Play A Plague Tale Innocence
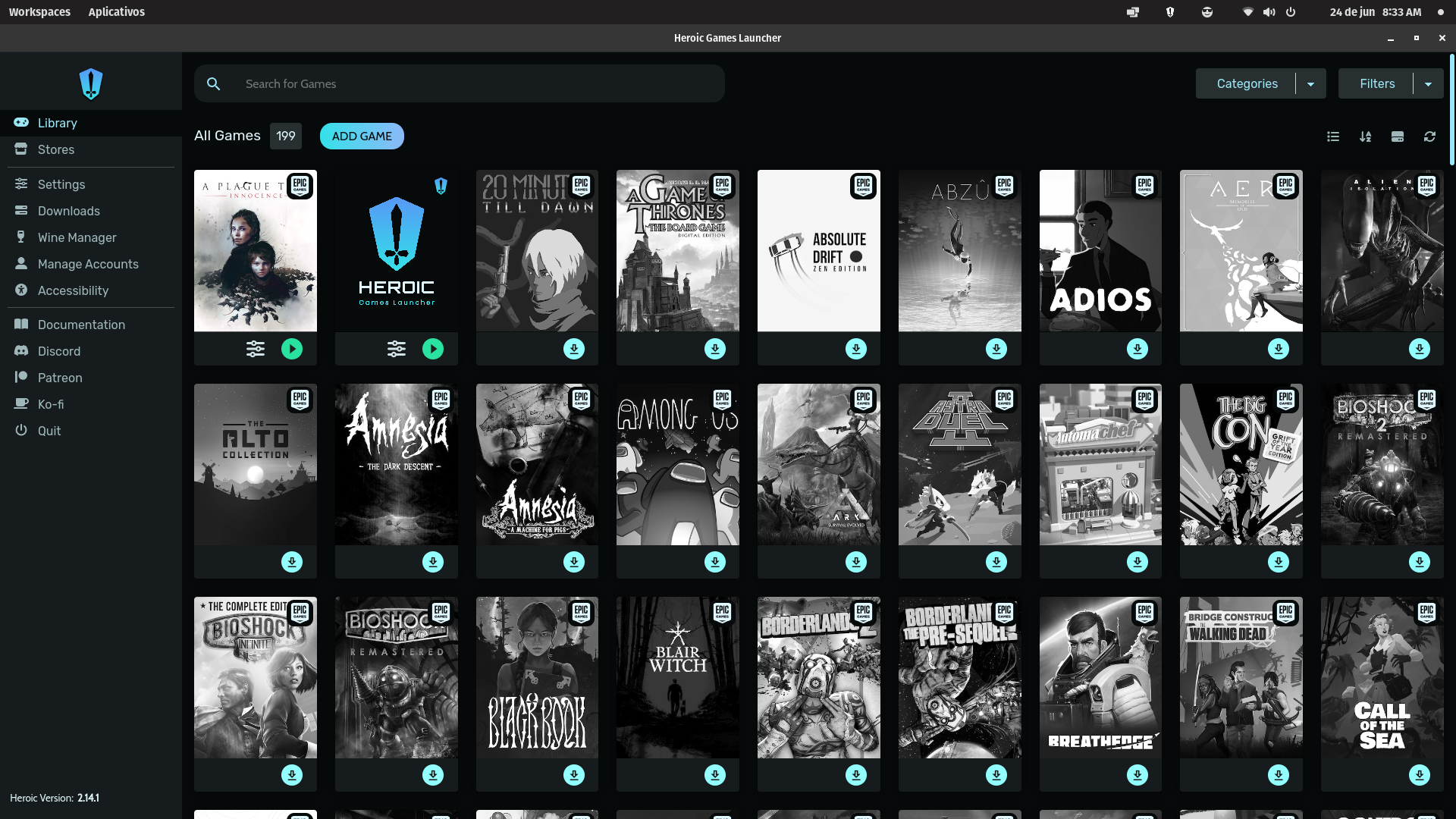 (292, 349)
